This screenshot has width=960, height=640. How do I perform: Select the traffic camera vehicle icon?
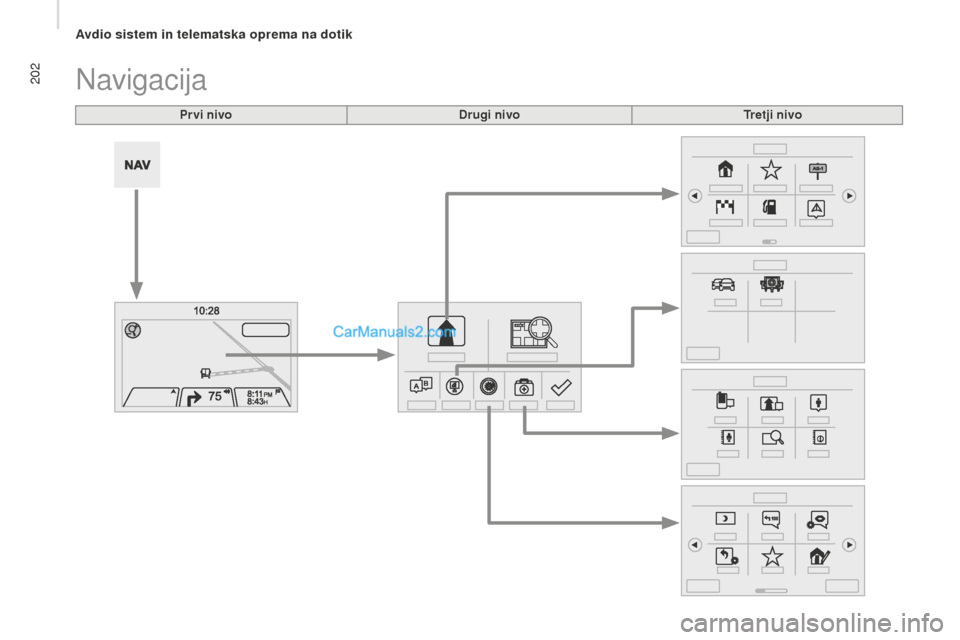[771, 284]
